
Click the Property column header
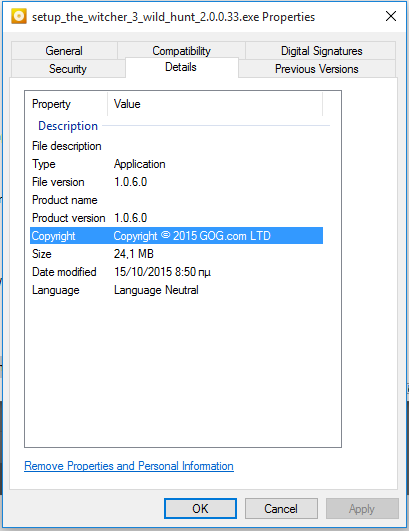tap(66, 104)
